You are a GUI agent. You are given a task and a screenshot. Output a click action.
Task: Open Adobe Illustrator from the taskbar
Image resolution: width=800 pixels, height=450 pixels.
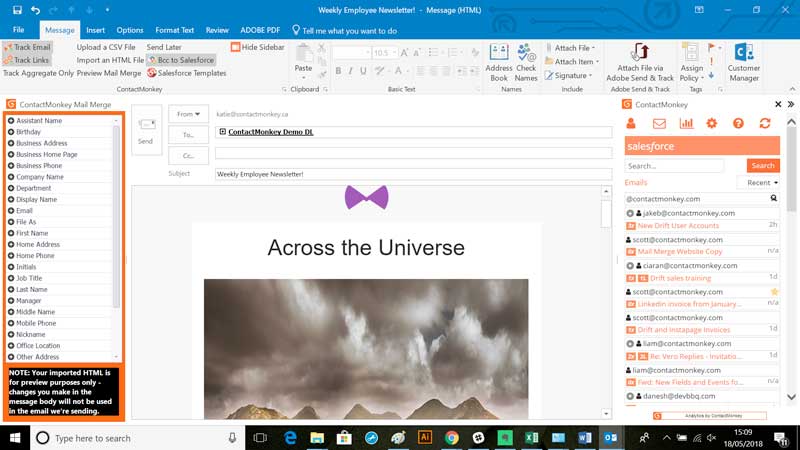(424, 438)
